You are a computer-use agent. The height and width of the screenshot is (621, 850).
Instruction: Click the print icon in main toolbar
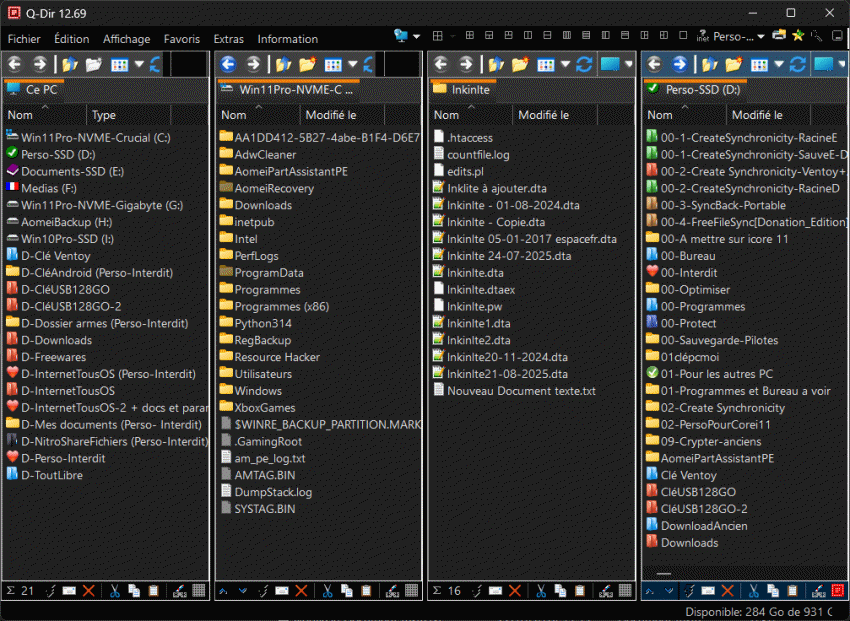(x=779, y=36)
